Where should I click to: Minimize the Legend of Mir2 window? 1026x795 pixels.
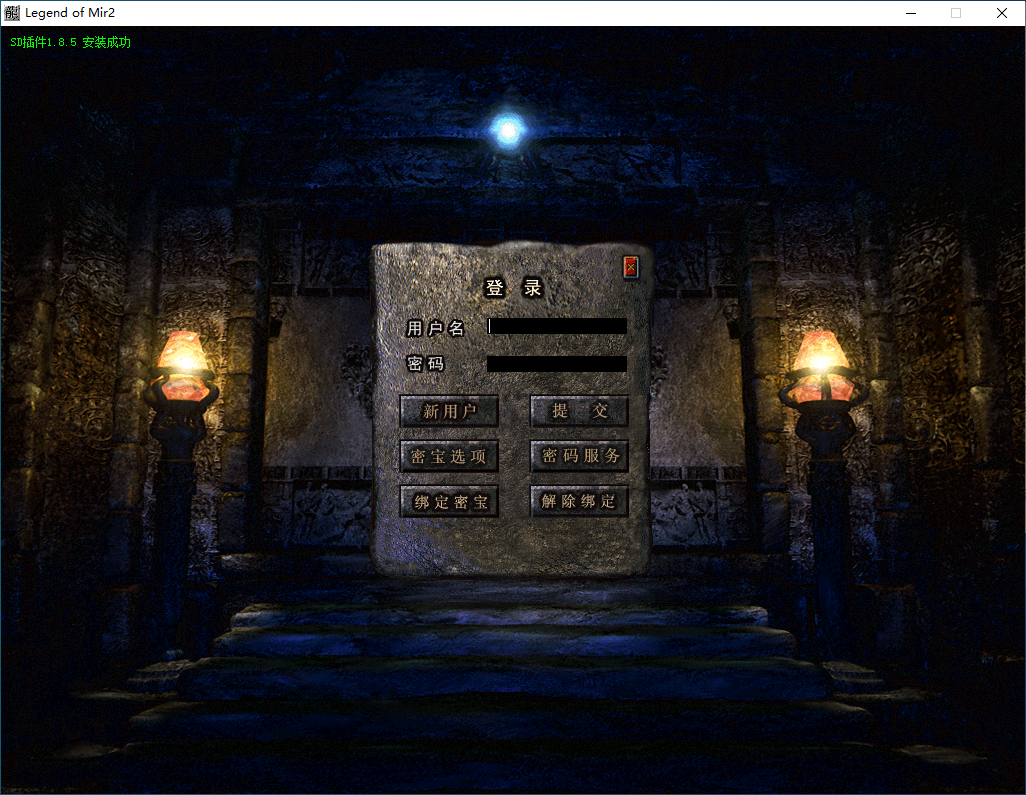(x=911, y=13)
